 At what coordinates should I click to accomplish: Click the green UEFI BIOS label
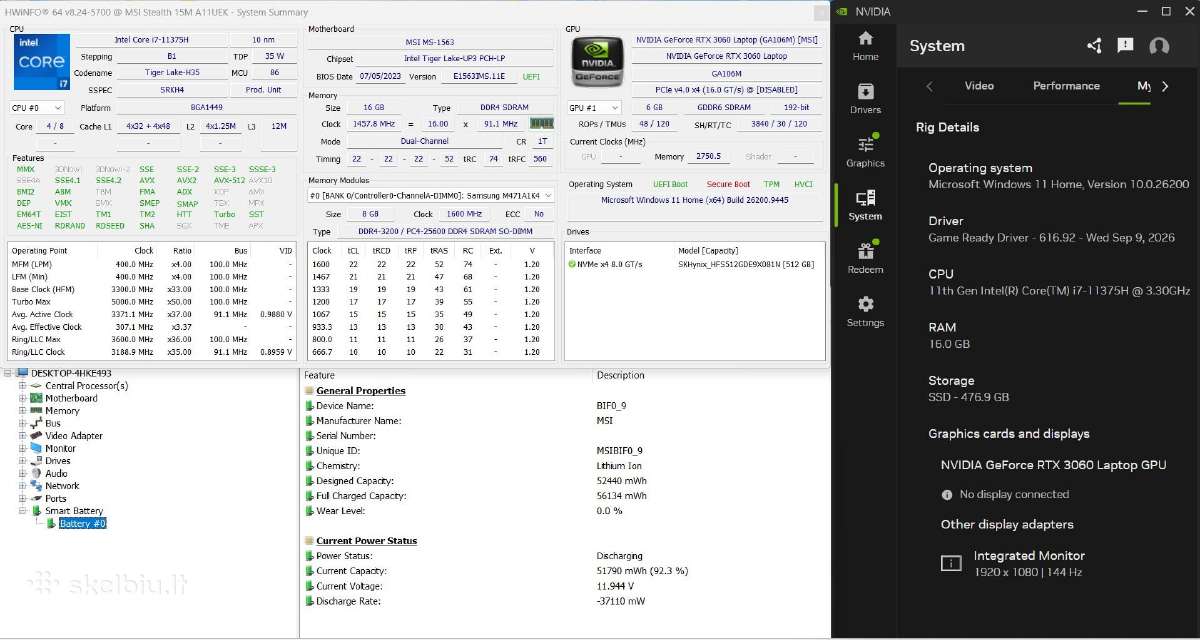click(x=531, y=76)
